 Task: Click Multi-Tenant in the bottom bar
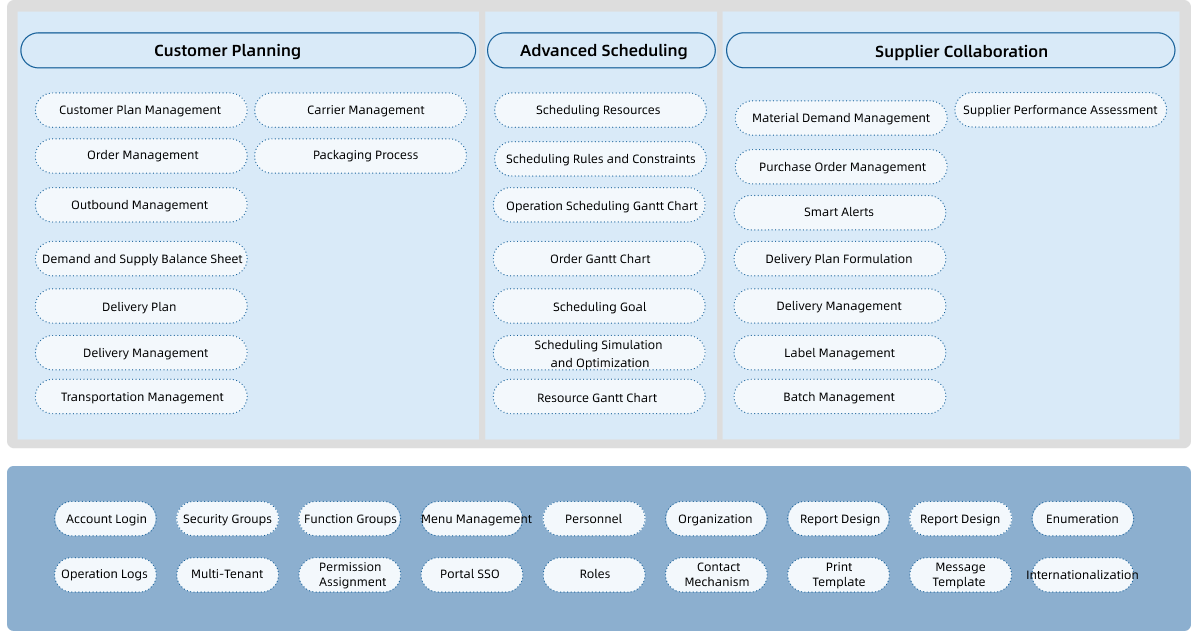tap(227, 574)
